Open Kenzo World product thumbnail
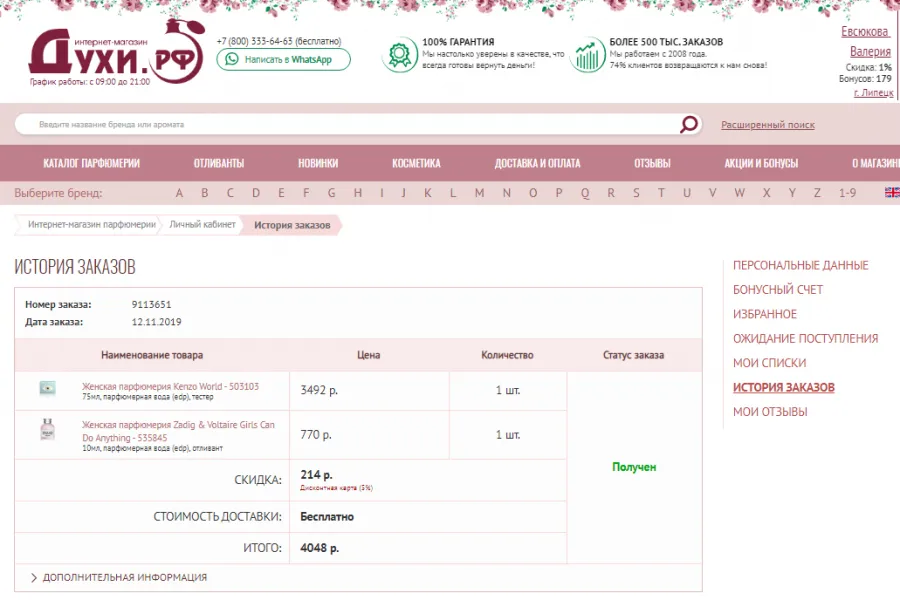 click(x=47, y=389)
